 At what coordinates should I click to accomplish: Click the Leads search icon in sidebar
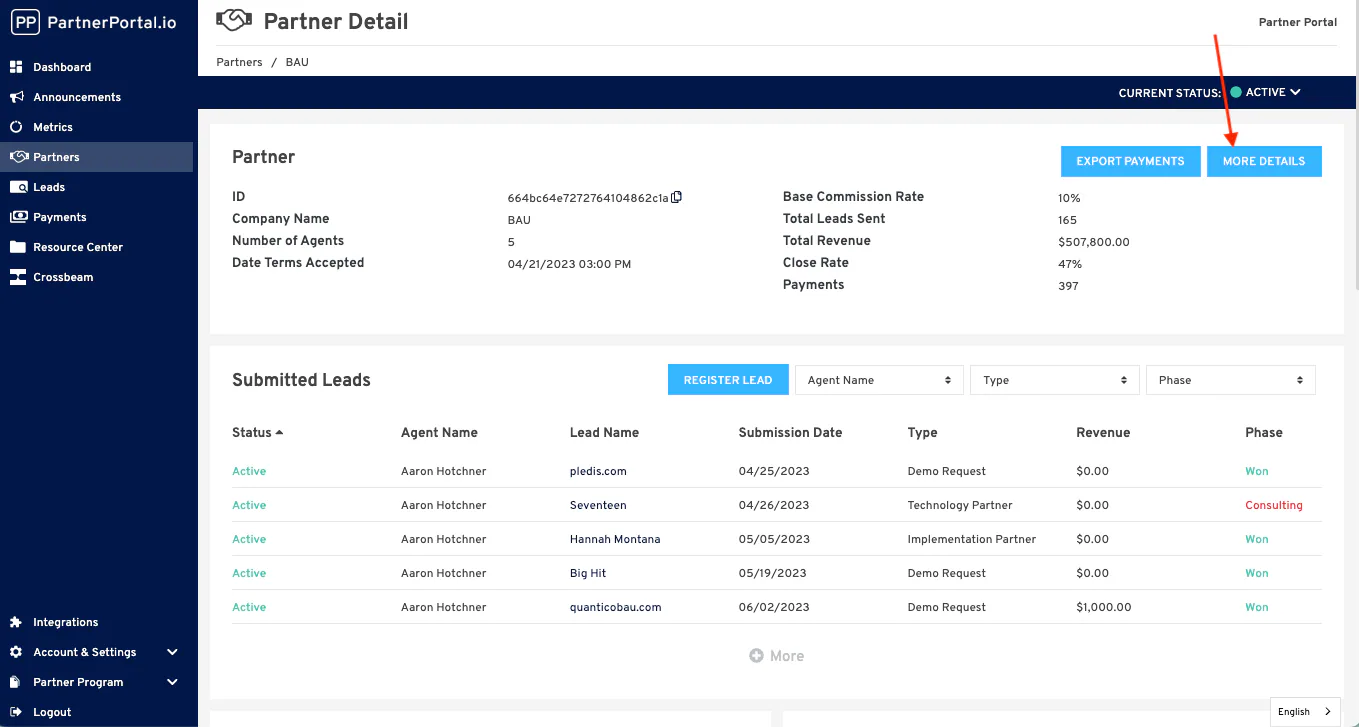click(x=18, y=187)
